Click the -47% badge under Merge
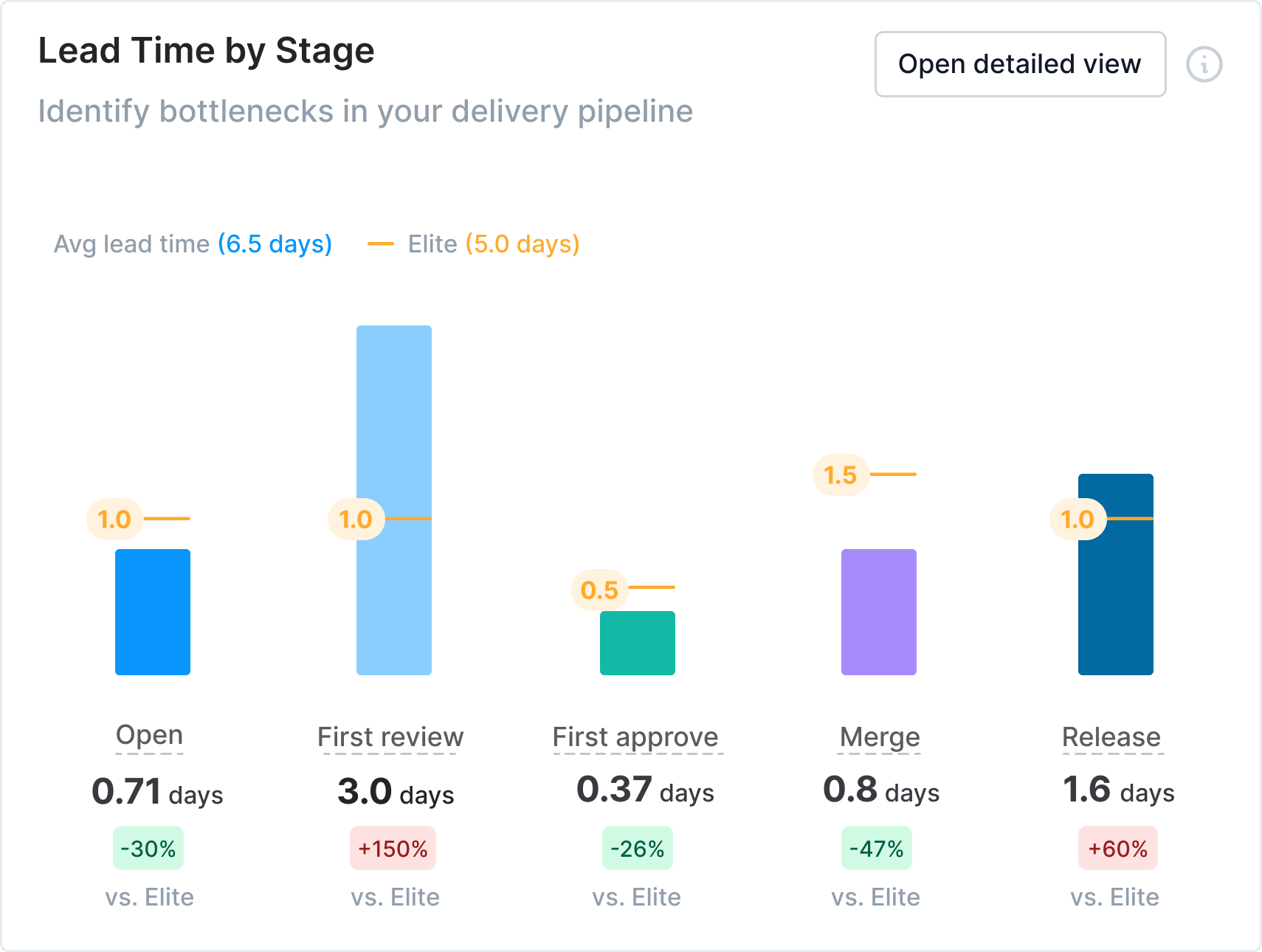1262x952 pixels. click(877, 849)
